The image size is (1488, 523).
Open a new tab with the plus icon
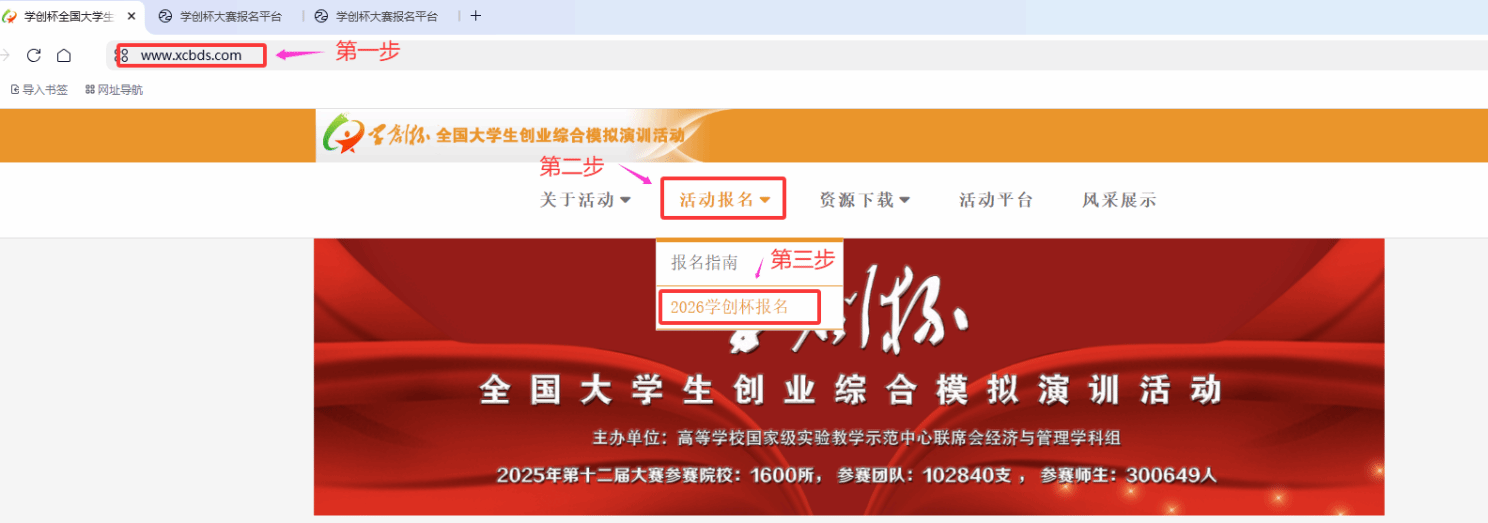click(x=476, y=16)
